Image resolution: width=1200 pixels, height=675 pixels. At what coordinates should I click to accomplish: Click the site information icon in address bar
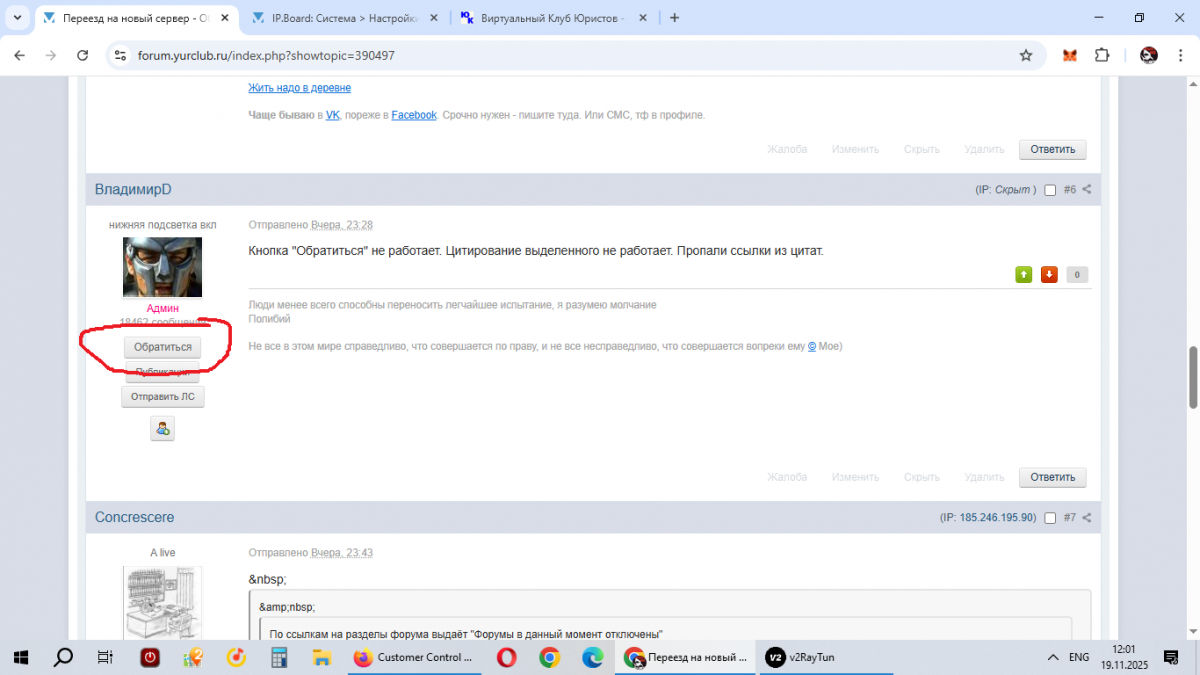[x=119, y=56]
